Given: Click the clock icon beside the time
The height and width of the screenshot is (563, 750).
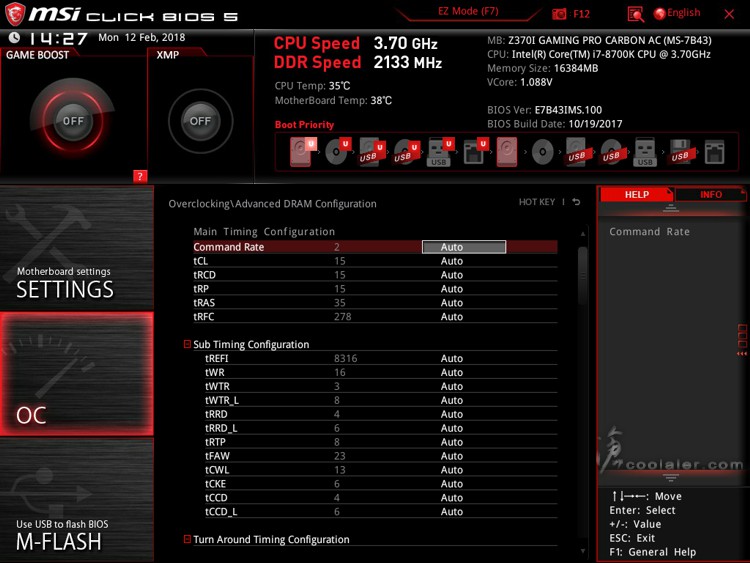Looking at the screenshot, I should point(14,37).
